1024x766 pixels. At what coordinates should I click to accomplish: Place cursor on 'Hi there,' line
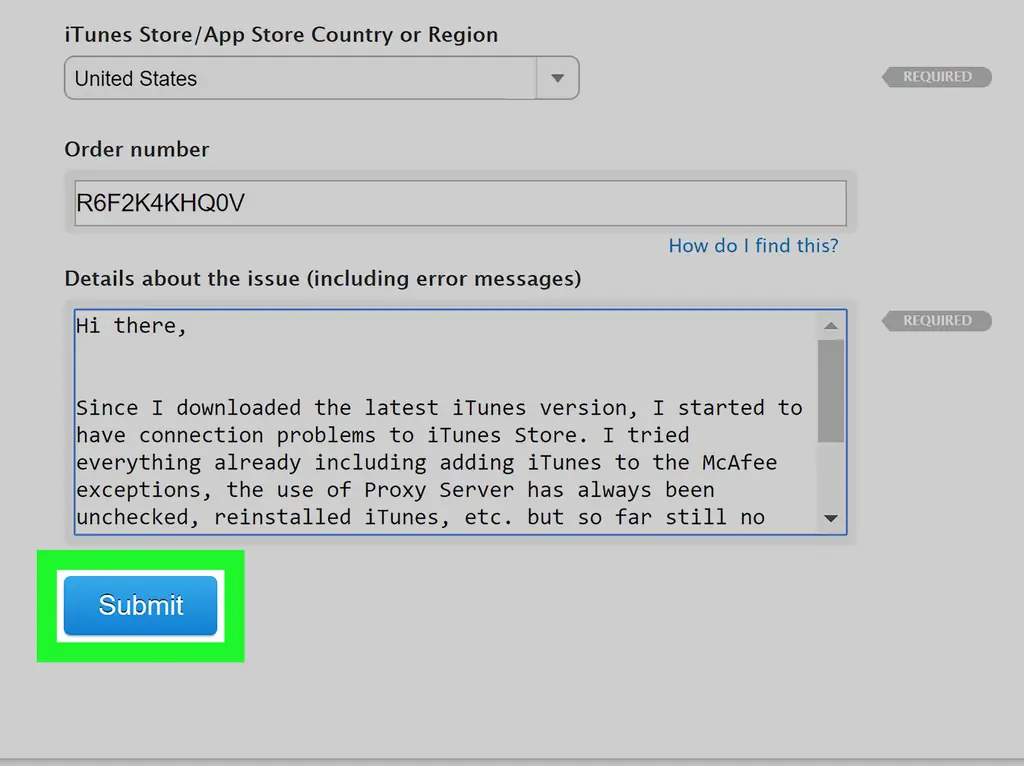coord(131,326)
